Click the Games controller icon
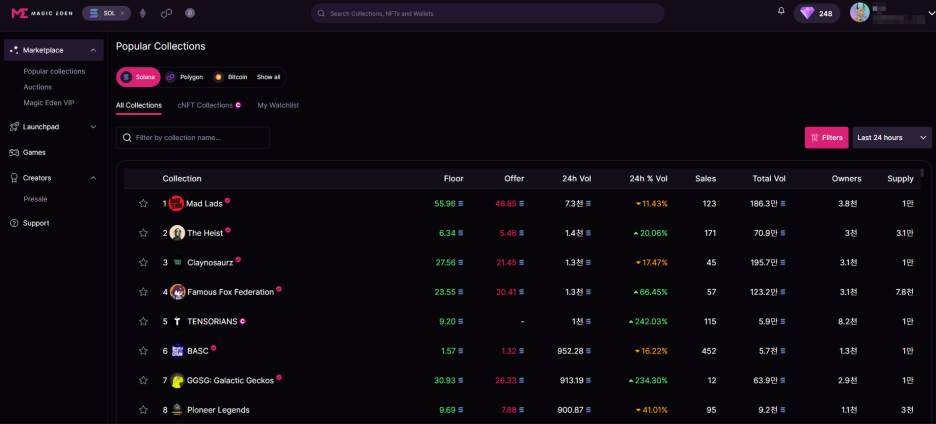 click(14, 152)
